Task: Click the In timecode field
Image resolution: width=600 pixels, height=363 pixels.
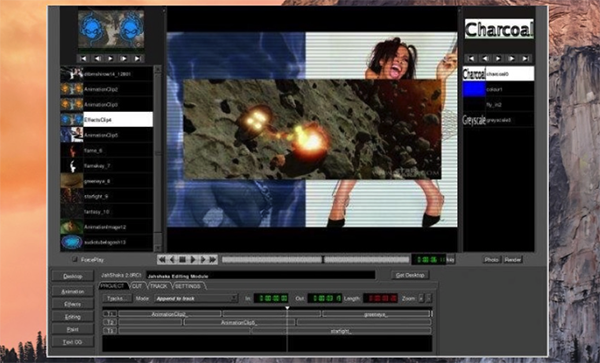Action: point(271,298)
